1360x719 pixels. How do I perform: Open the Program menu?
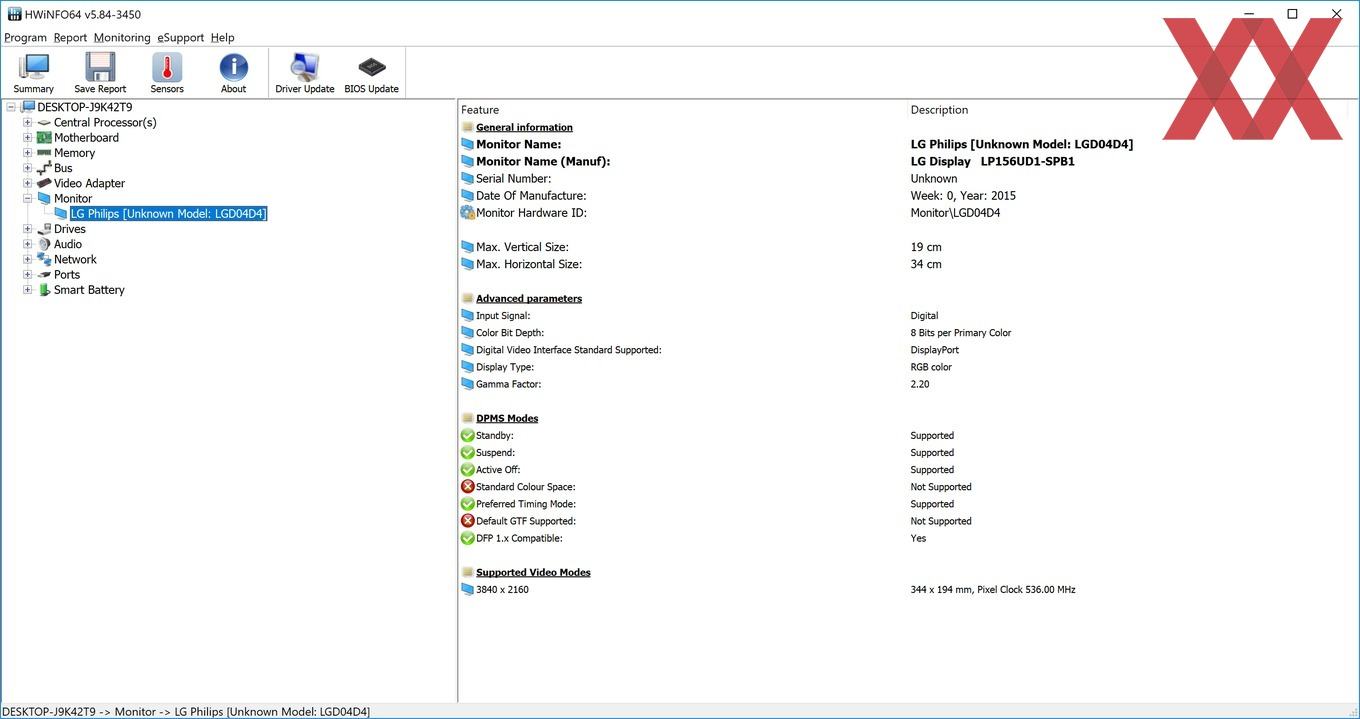coord(25,38)
